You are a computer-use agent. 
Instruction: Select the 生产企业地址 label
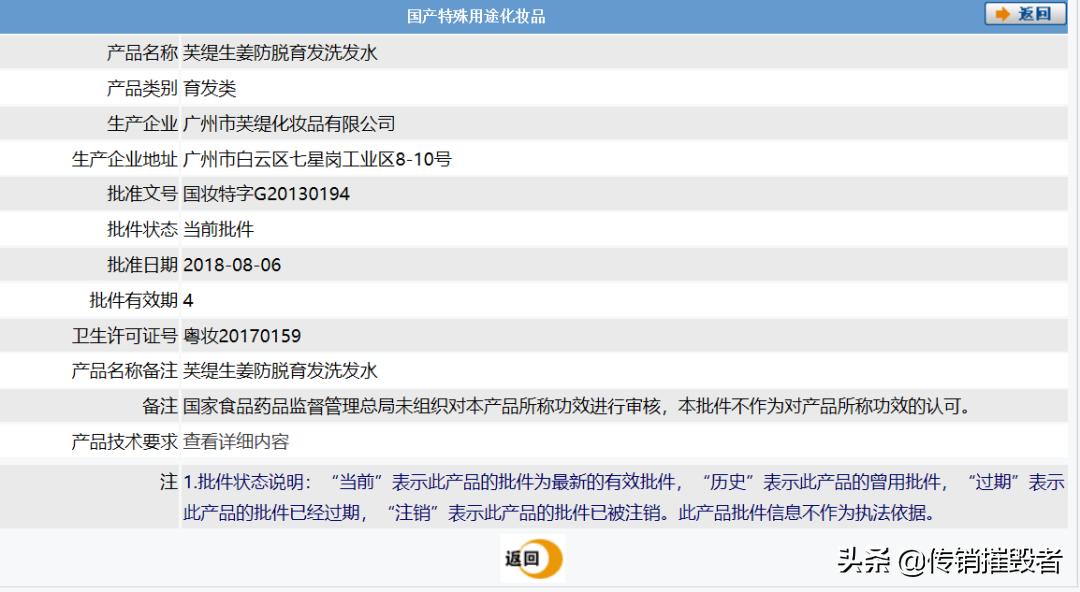click(x=125, y=159)
